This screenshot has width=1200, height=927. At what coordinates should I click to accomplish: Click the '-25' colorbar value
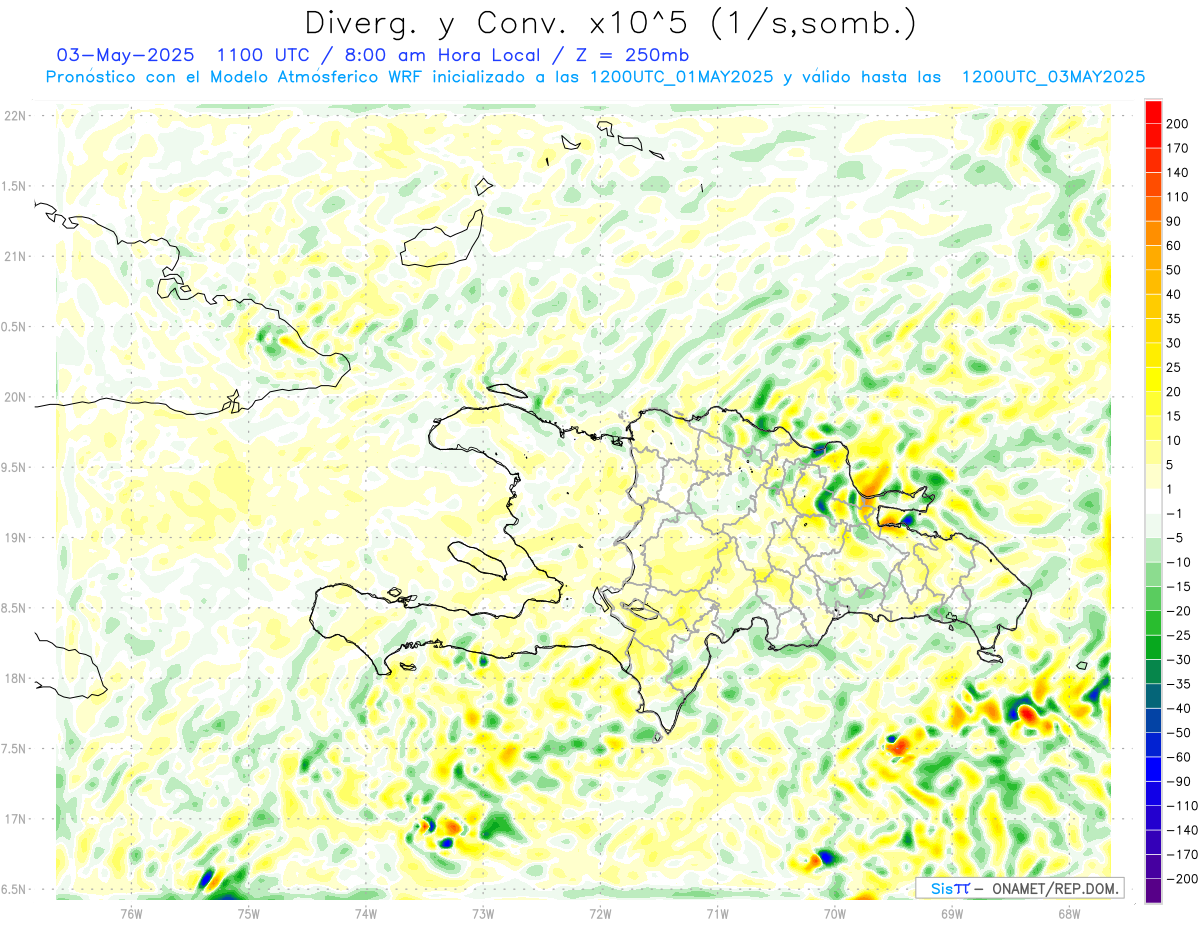1178,635
